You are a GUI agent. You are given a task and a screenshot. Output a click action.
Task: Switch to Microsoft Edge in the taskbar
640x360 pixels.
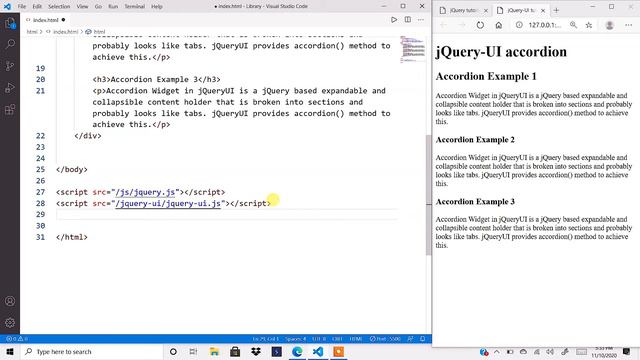click(x=297, y=351)
